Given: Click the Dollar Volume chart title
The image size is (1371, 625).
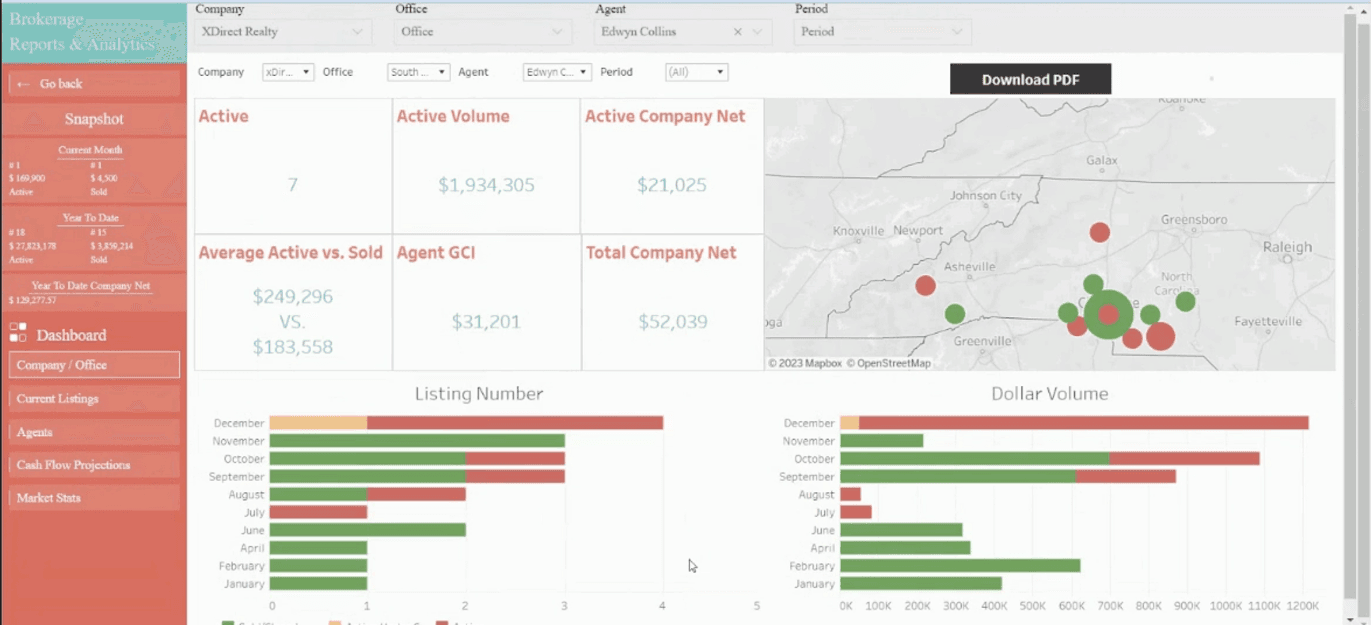Looking at the screenshot, I should pos(1049,394).
